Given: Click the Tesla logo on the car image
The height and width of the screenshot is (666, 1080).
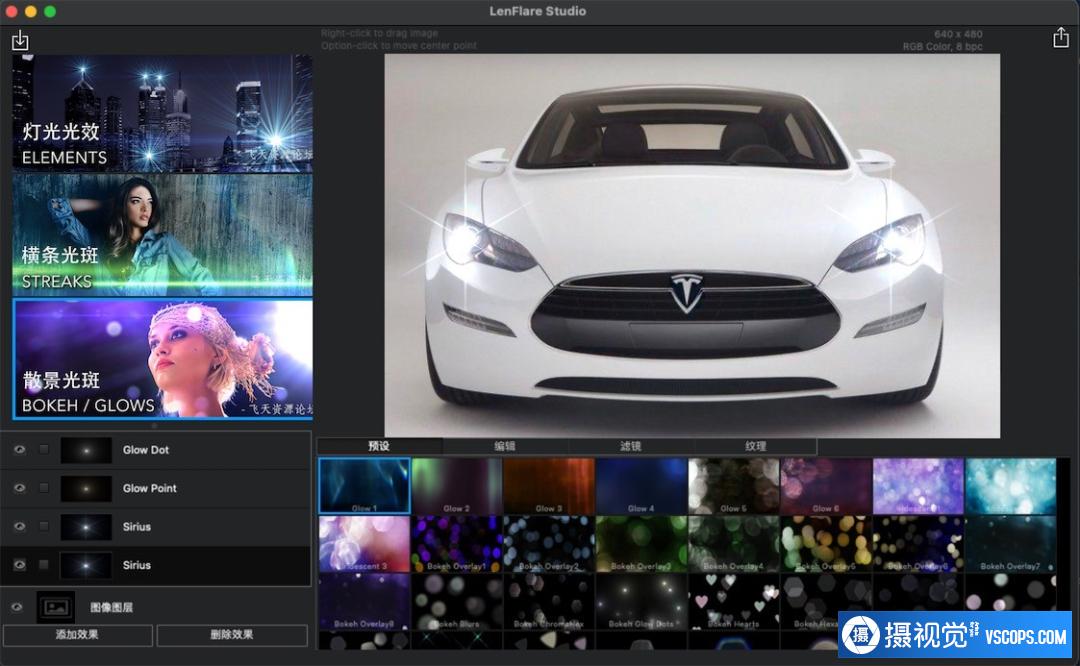Looking at the screenshot, I should (x=686, y=293).
